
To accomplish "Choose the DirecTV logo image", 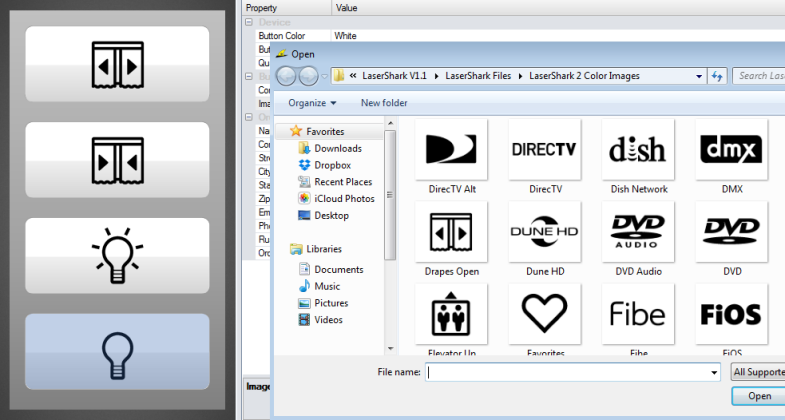I will 545,149.
